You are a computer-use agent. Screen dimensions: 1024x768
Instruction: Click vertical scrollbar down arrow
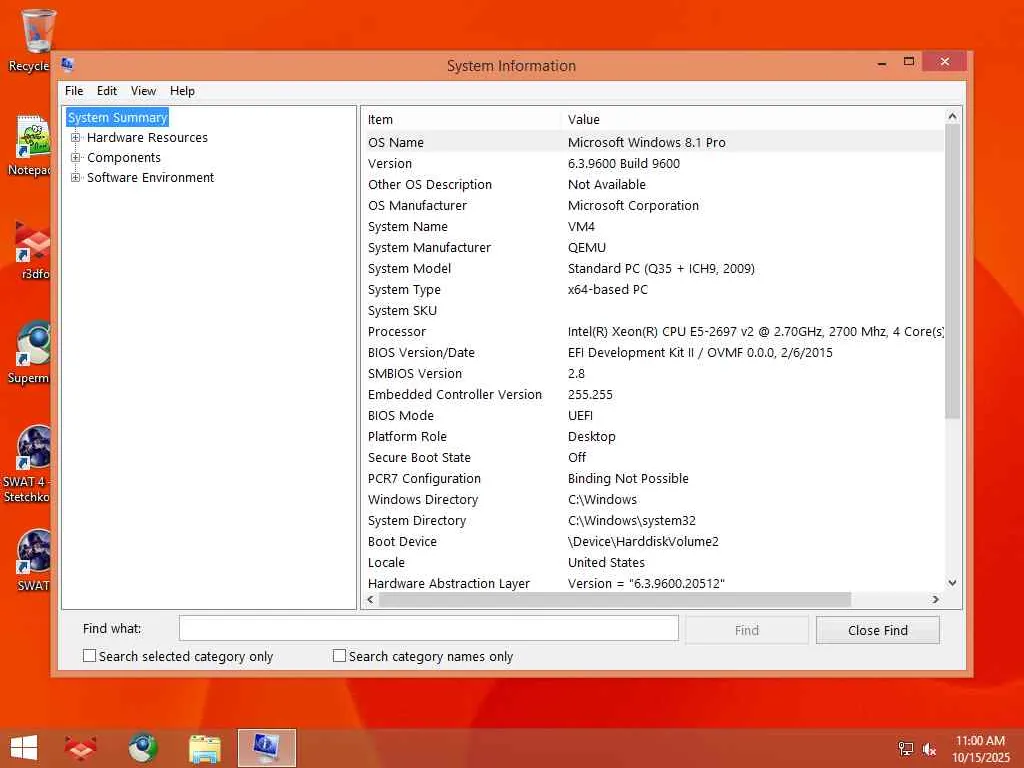[952, 583]
